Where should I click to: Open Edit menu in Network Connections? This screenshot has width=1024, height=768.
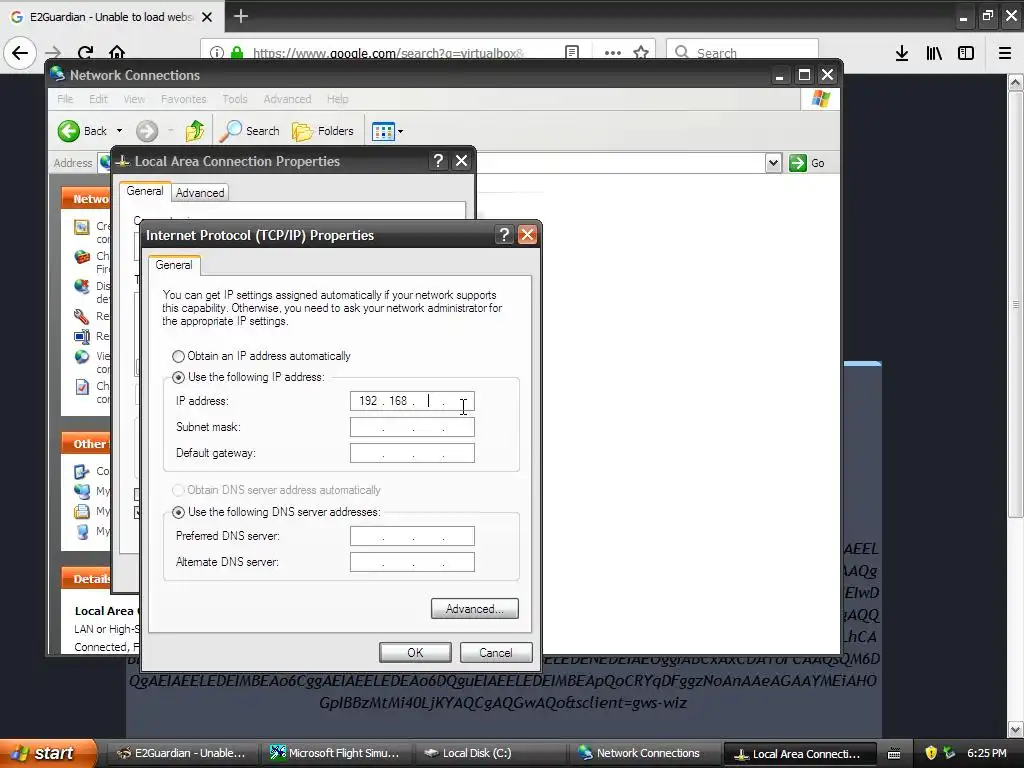click(99, 99)
